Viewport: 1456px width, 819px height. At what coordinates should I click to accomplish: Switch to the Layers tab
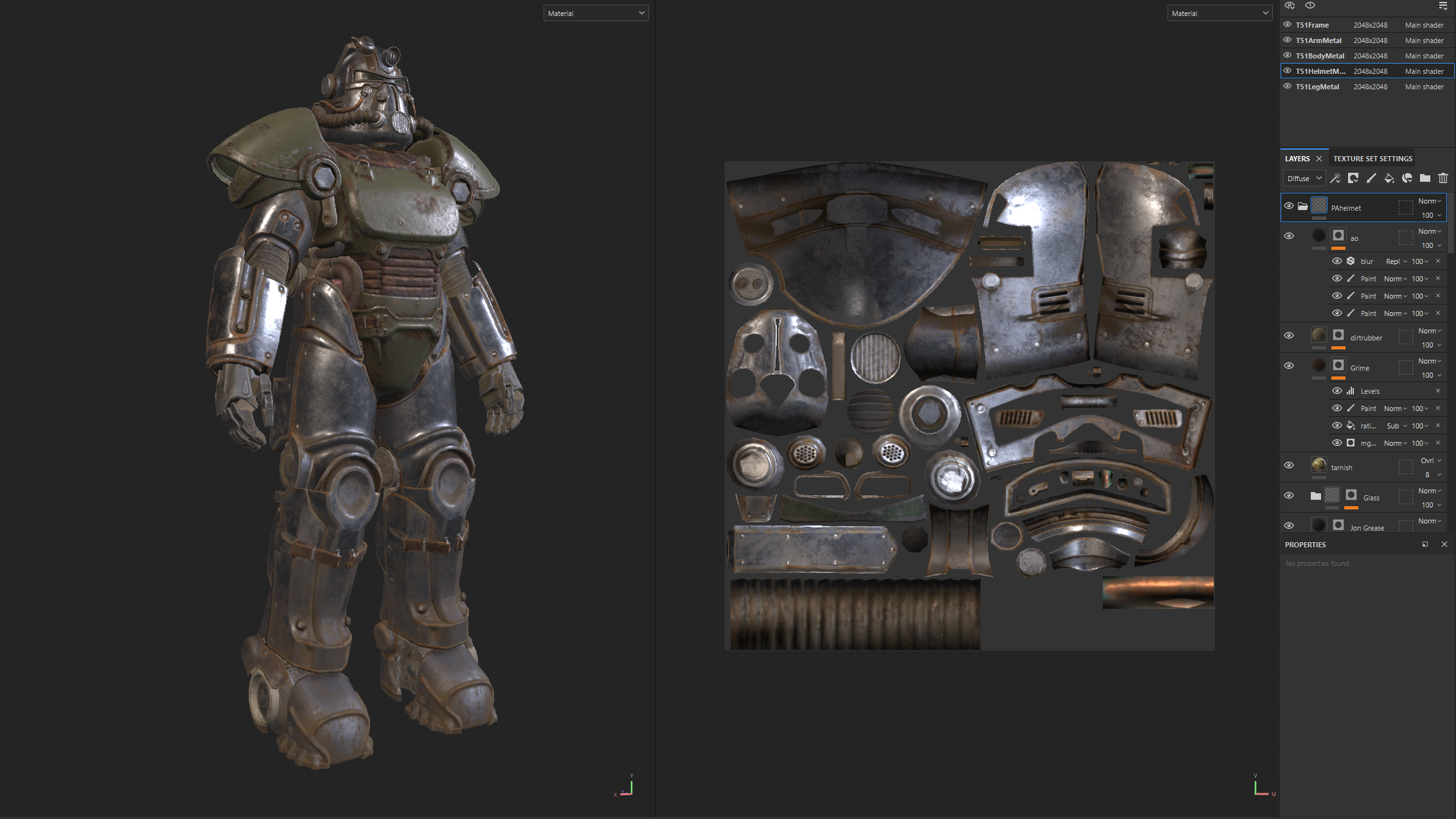click(1297, 159)
